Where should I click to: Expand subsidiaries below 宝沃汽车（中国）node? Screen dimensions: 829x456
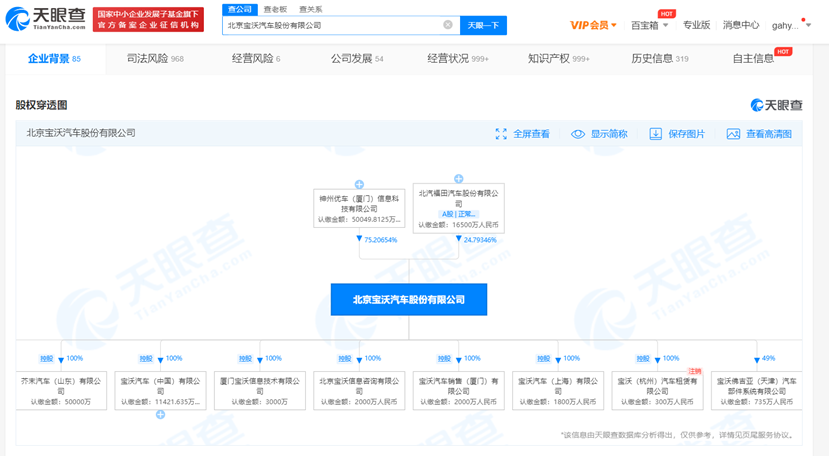(160, 415)
